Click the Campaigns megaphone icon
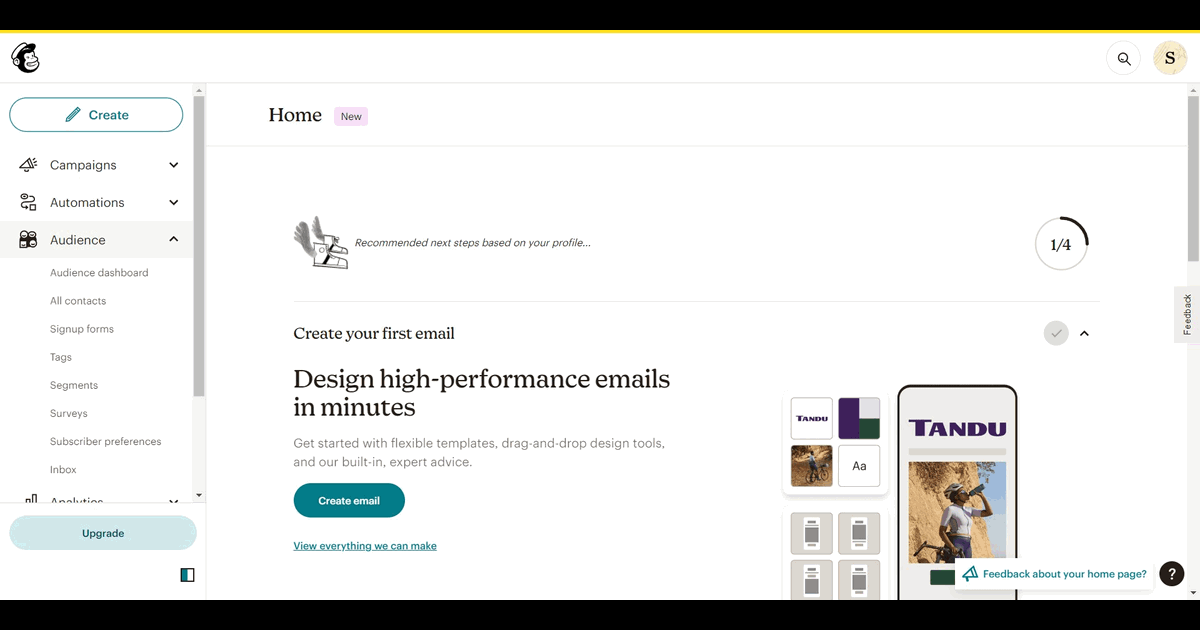The image size is (1200, 630). pos(28,165)
